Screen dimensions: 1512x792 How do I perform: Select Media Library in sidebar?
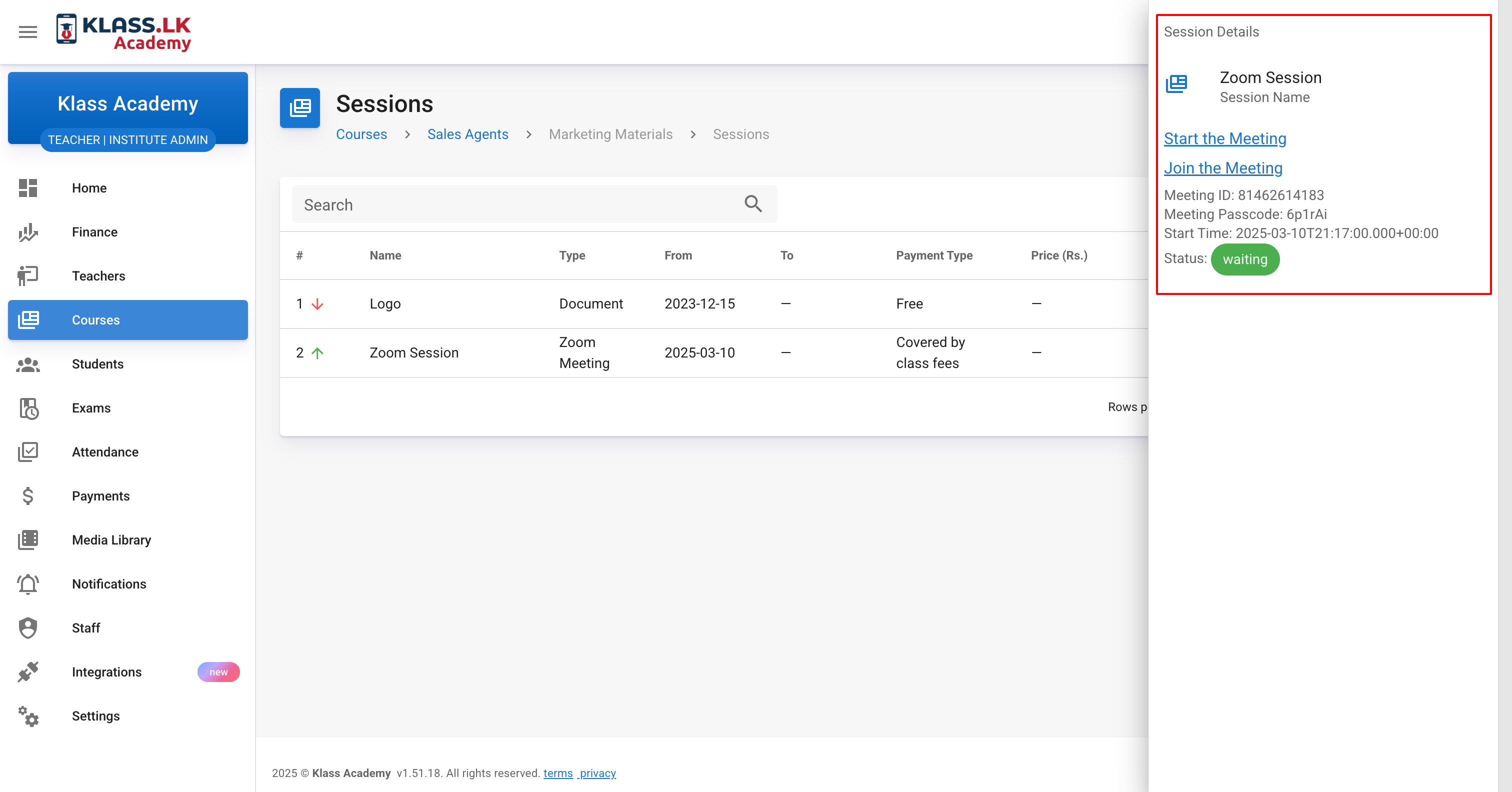tap(111, 540)
